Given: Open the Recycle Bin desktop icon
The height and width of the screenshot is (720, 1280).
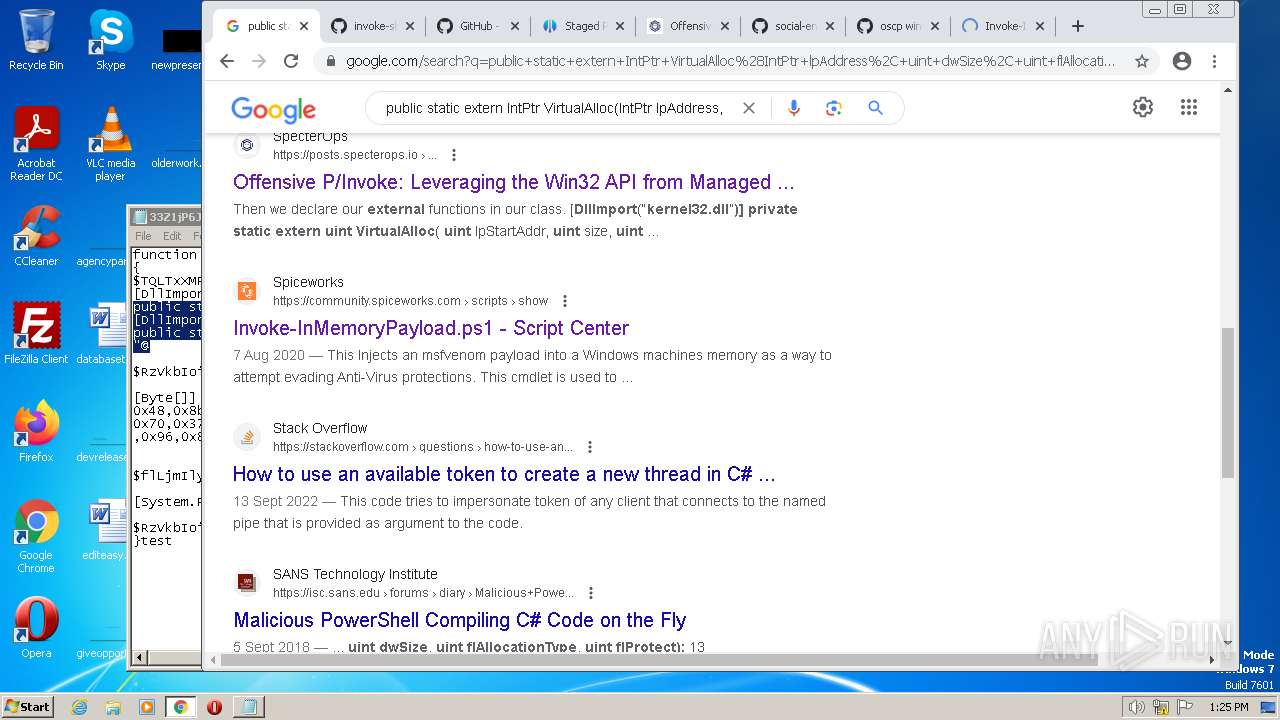Looking at the screenshot, I should point(36,40).
